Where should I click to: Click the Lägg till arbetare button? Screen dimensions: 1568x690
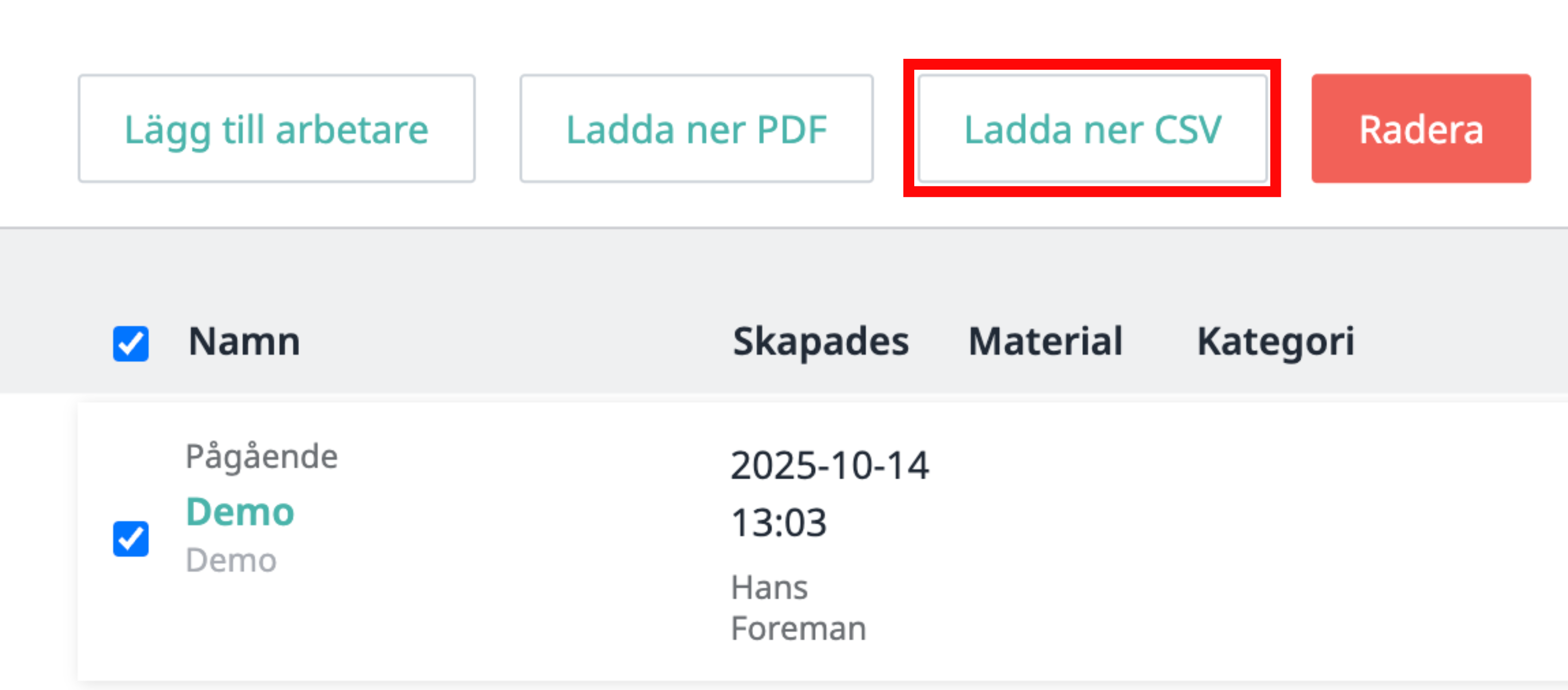[x=276, y=129]
